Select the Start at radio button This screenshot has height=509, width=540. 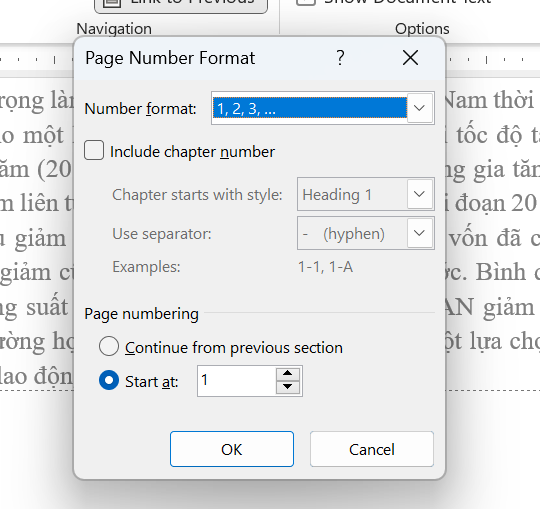coord(109,380)
